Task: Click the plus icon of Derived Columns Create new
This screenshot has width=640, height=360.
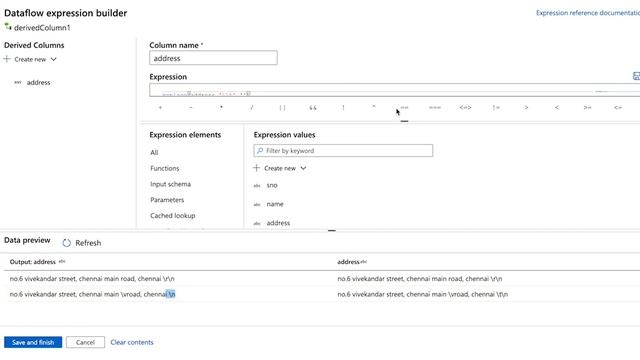Action: 7,59
